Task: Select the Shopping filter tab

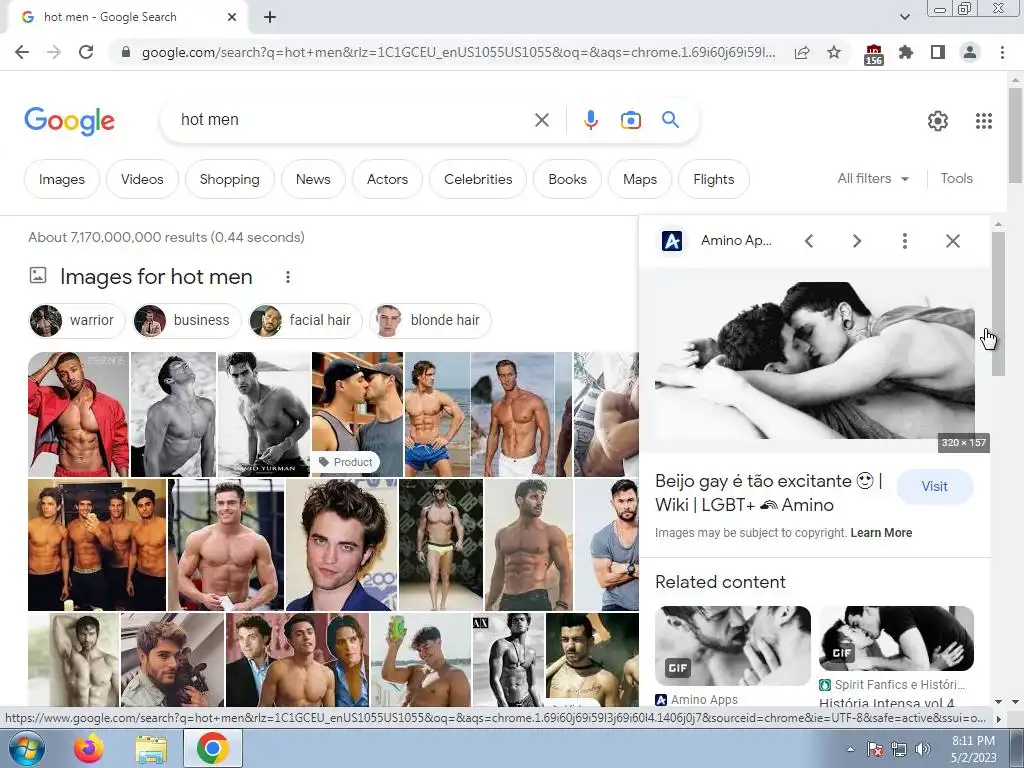Action: click(x=229, y=179)
